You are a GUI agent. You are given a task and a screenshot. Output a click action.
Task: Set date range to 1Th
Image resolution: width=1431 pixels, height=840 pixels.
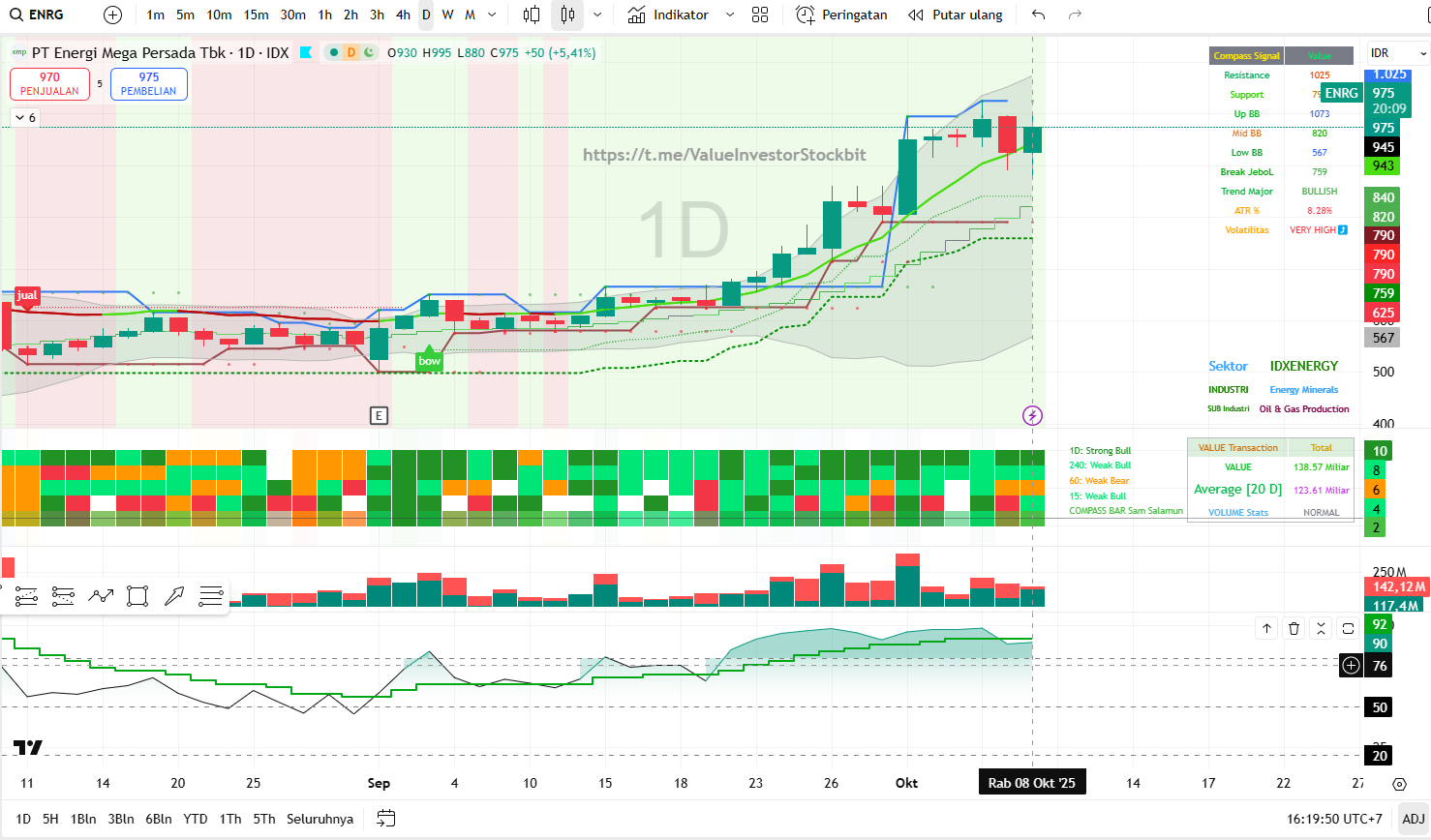(x=230, y=819)
